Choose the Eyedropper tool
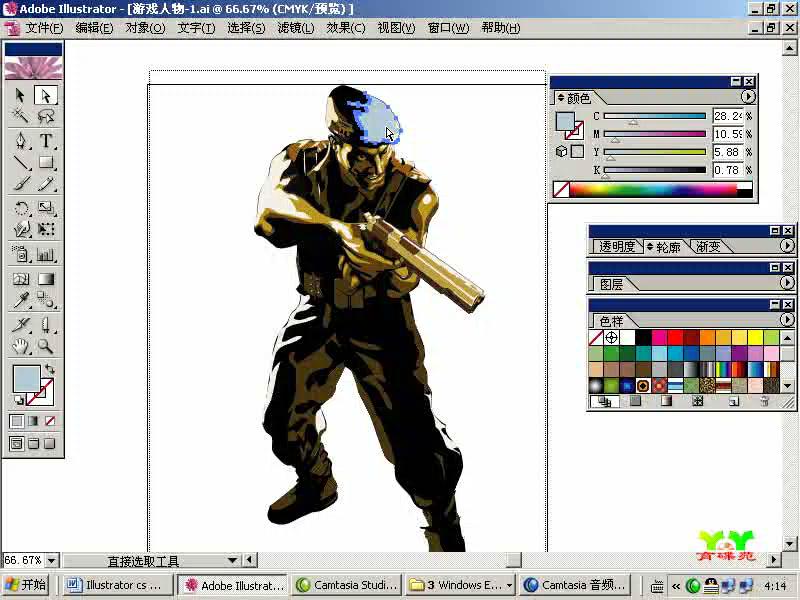The image size is (800, 600). coord(20,301)
